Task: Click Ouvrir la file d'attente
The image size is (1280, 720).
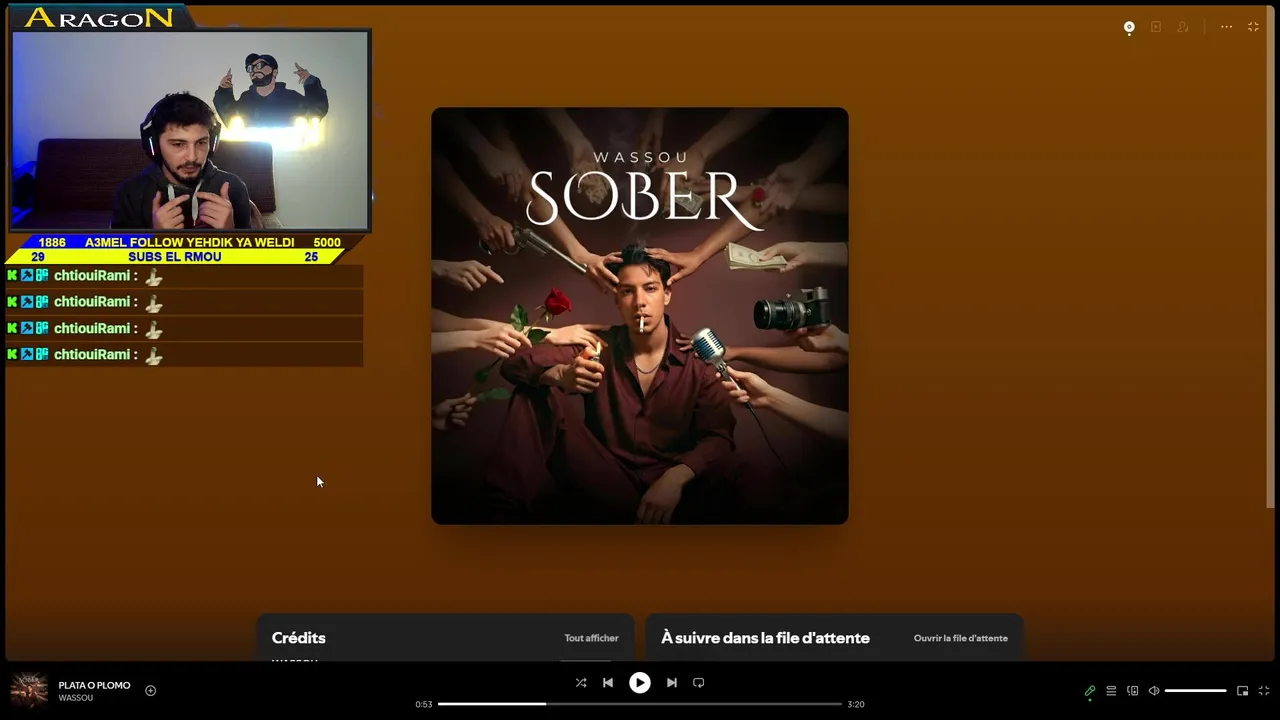Action: point(961,638)
